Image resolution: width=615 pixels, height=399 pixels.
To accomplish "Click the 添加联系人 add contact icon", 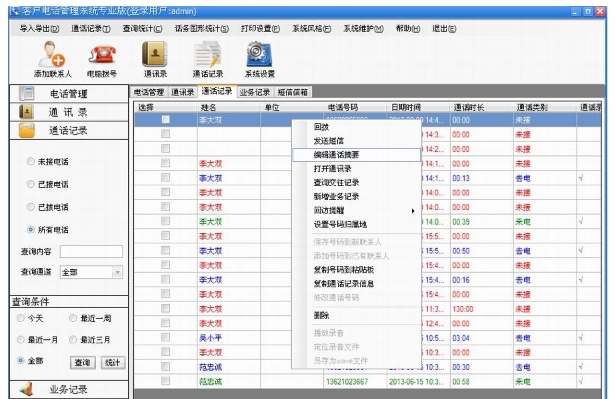I will (52, 54).
